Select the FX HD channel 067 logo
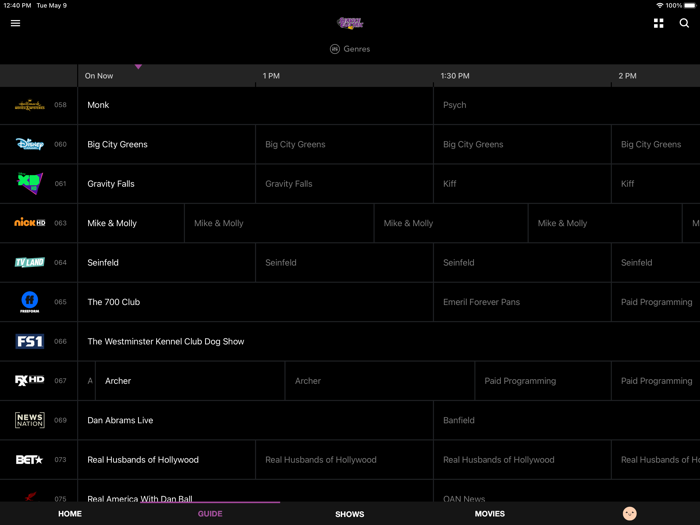The height and width of the screenshot is (525, 700). [x=29, y=380]
